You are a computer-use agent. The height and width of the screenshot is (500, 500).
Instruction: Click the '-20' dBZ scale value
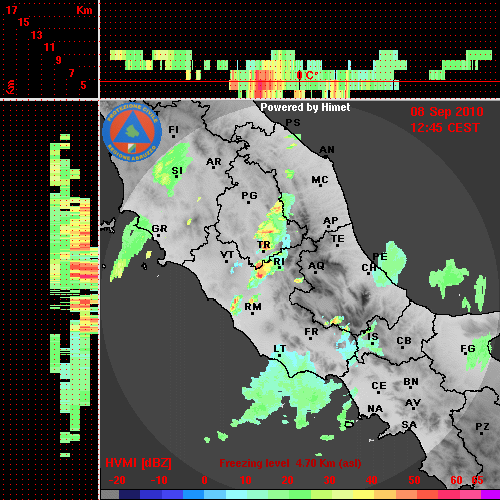coord(117,480)
